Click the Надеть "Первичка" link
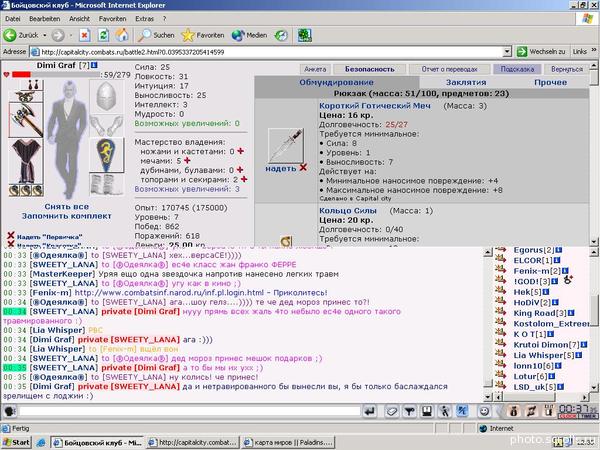The image size is (600, 450). (49, 237)
